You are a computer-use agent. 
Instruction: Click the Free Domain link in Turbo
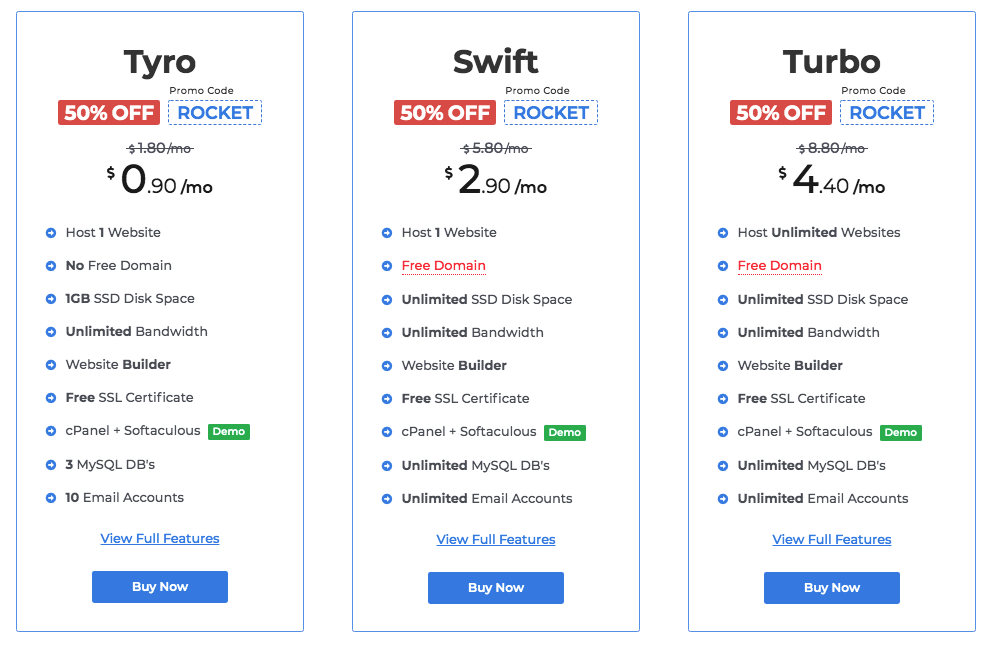click(780, 266)
